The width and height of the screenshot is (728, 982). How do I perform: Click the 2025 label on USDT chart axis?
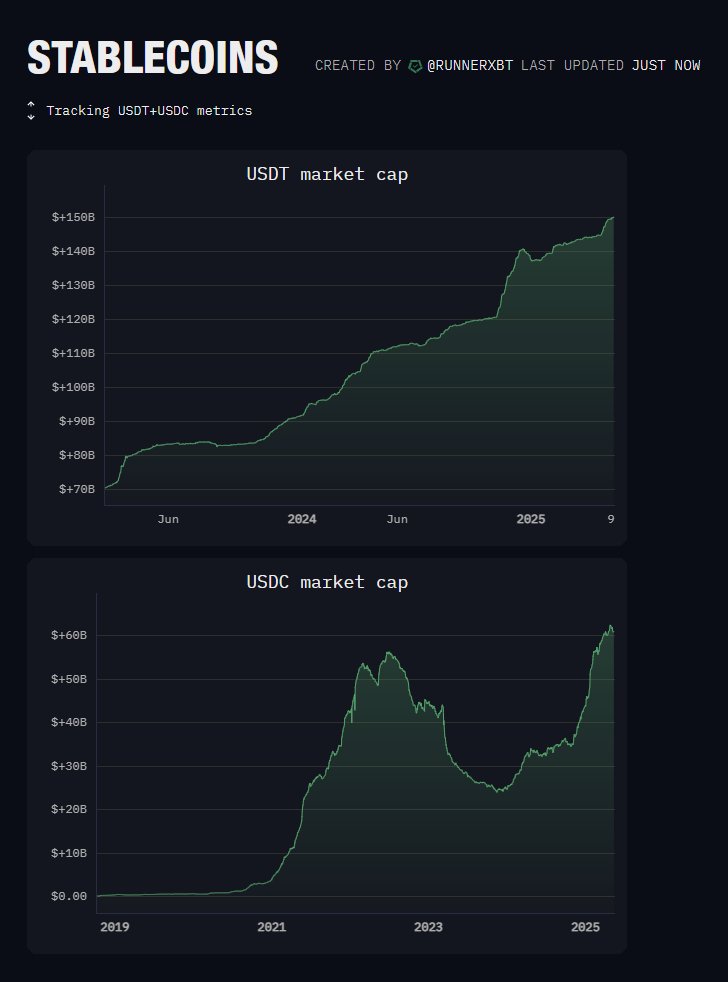[530, 519]
